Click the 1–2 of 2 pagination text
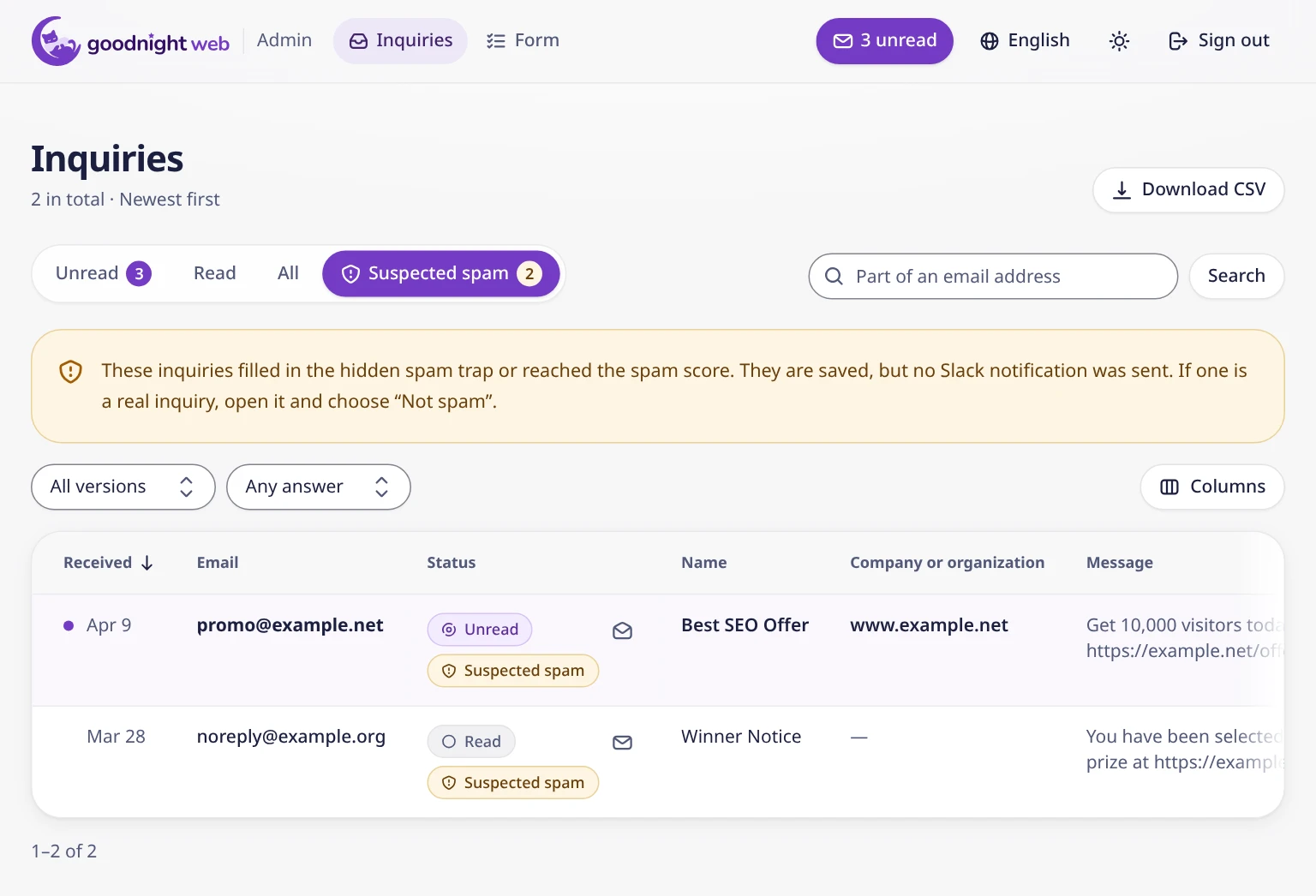The width and height of the screenshot is (1316, 896). coord(64,851)
